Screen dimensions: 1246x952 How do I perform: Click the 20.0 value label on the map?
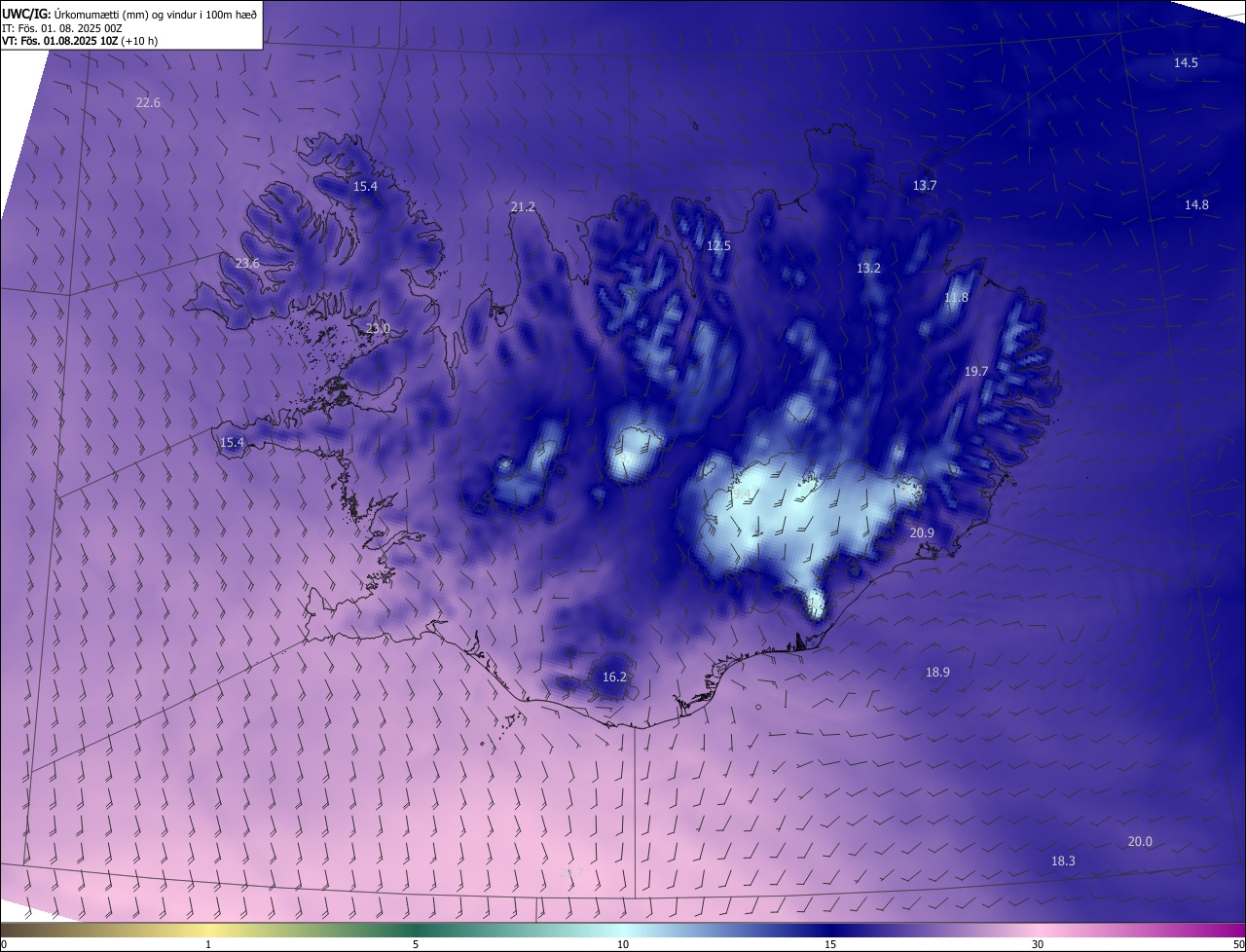1140,841
